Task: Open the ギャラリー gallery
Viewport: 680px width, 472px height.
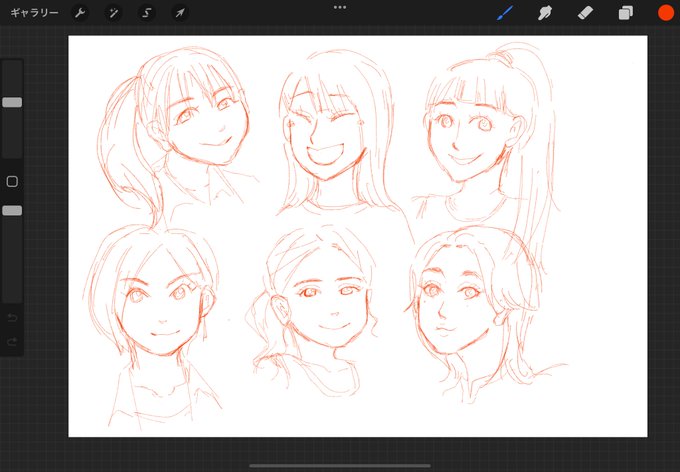Action: coord(34,13)
